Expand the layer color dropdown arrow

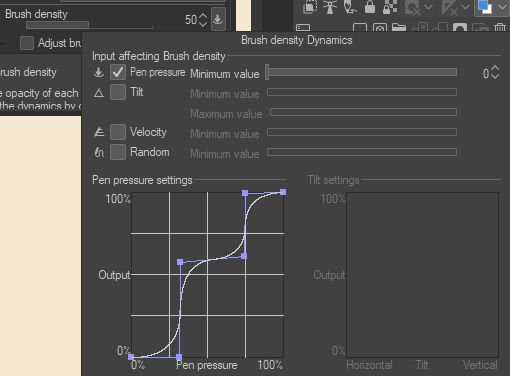[x=501, y=7]
